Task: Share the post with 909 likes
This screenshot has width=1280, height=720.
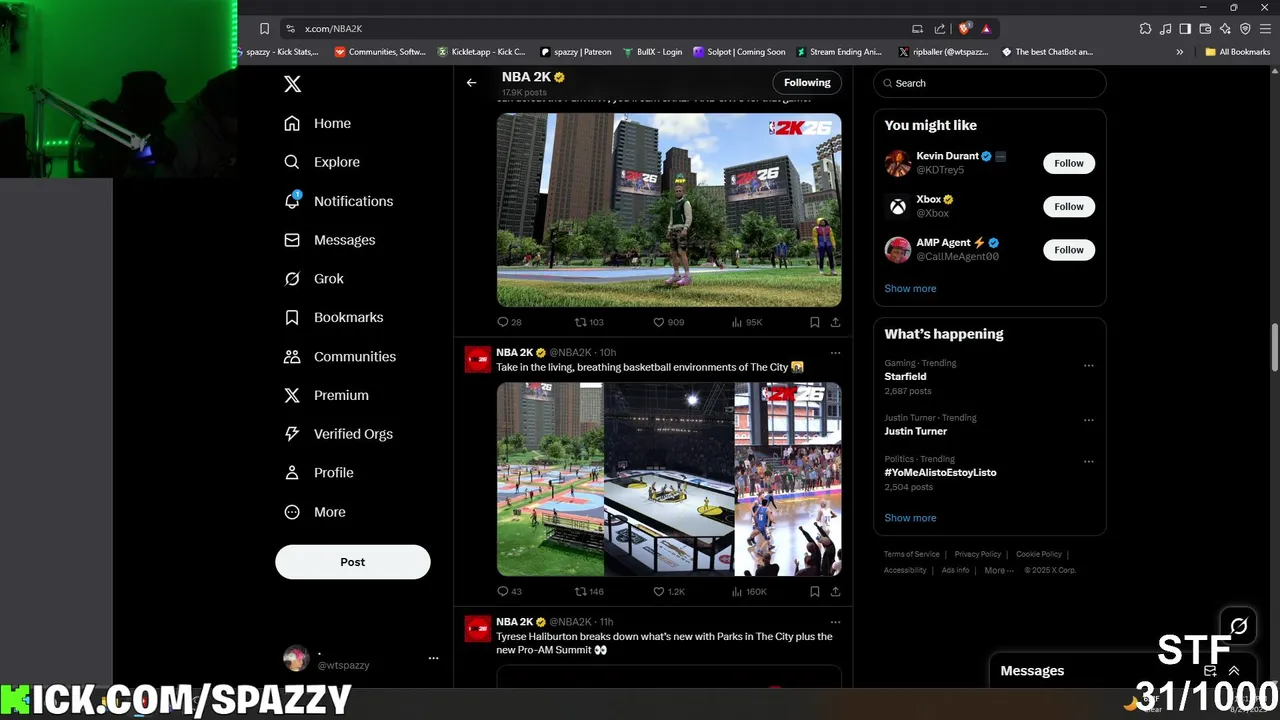Action: [x=835, y=322]
